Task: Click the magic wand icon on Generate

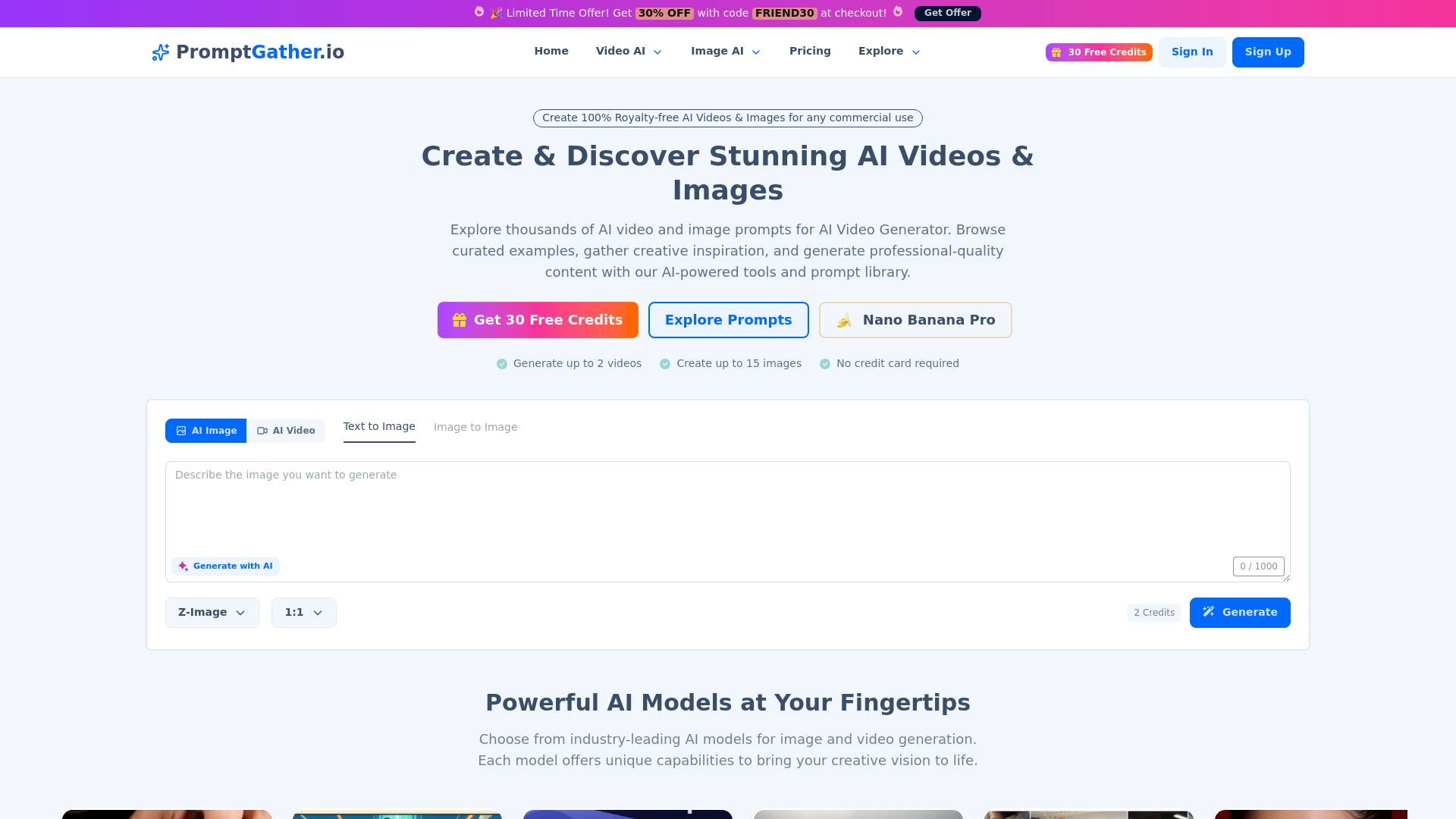Action: tap(1209, 612)
